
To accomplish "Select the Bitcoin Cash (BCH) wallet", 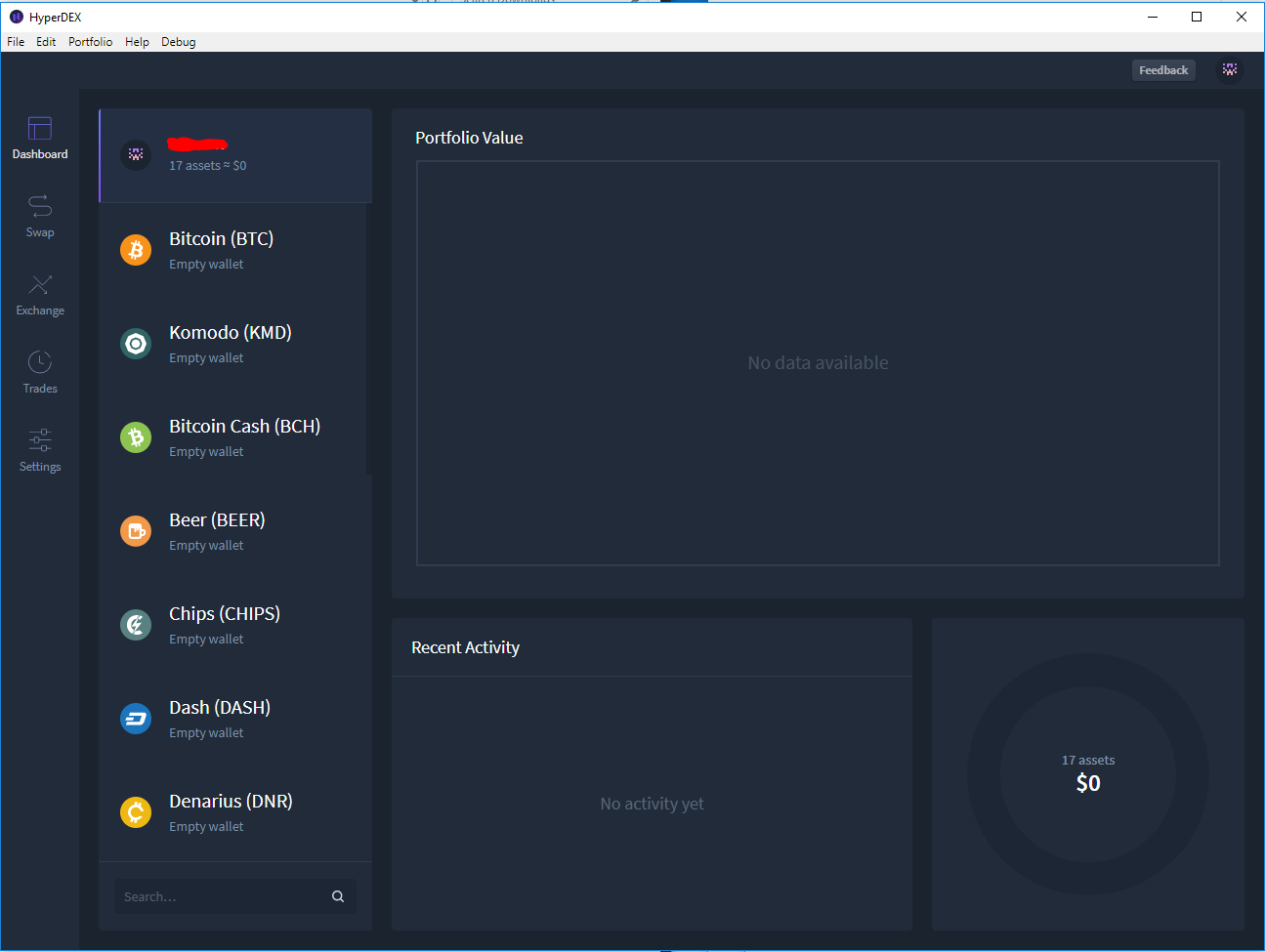I will click(235, 437).
